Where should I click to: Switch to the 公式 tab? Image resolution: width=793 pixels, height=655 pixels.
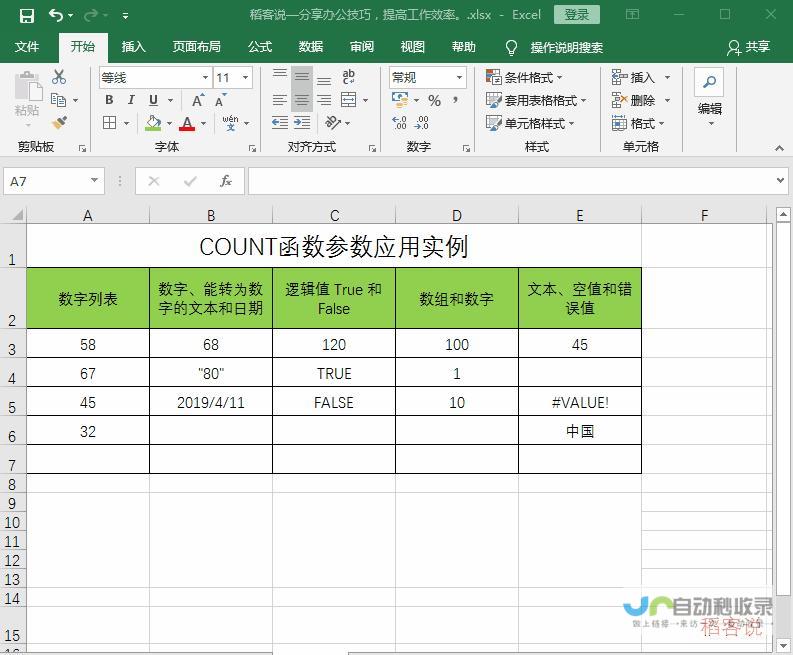[x=260, y=47]
